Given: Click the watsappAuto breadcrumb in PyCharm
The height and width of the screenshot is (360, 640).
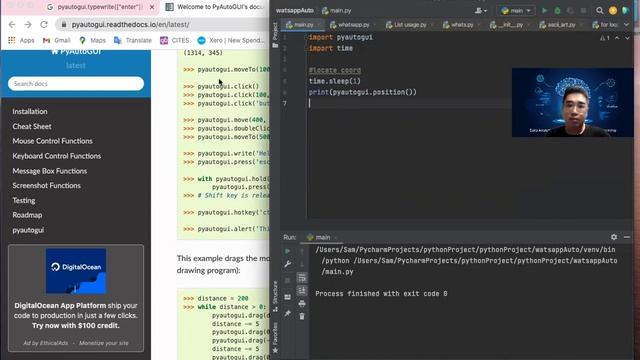Looking at the screenshot, I should (x=295, y=11).
